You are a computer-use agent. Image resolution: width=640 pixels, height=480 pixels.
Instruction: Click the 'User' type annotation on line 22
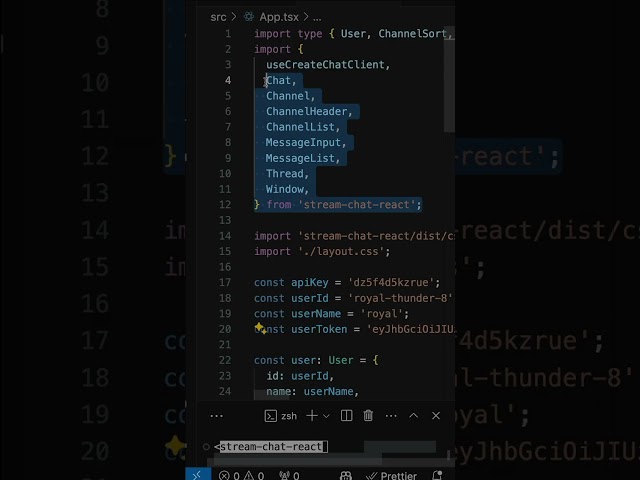click(340, 360)
